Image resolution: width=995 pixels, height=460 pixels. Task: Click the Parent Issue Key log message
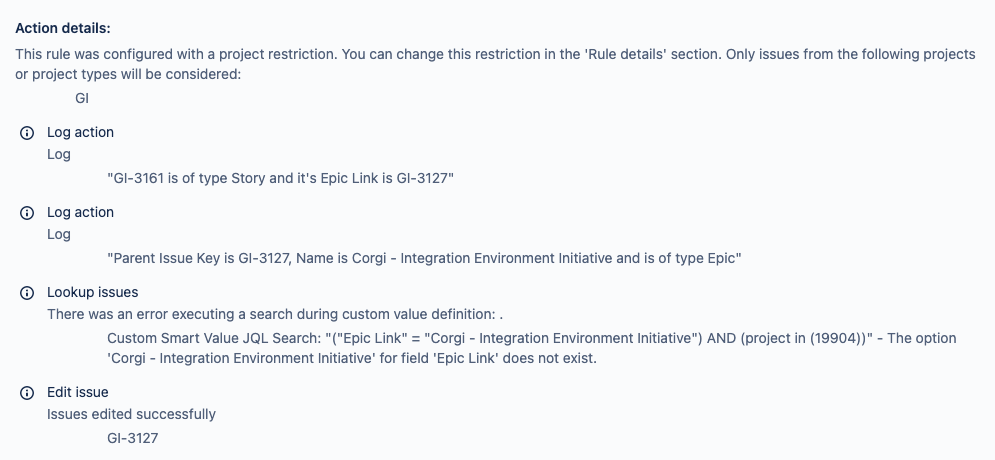[424, 258]
